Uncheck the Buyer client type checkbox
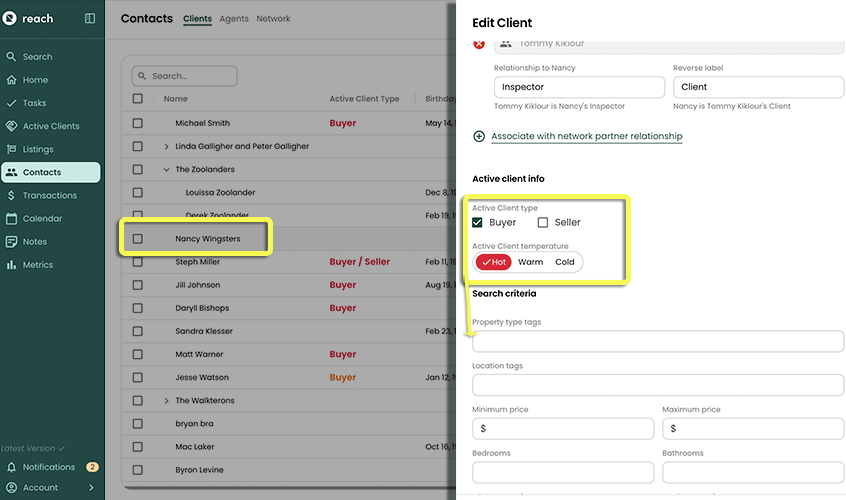The width and height of the screenshot is (846, 500). pos(478,222)
